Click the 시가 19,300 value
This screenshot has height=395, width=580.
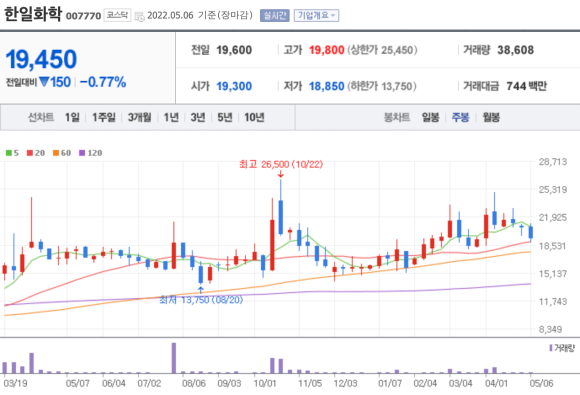point(234,86)
